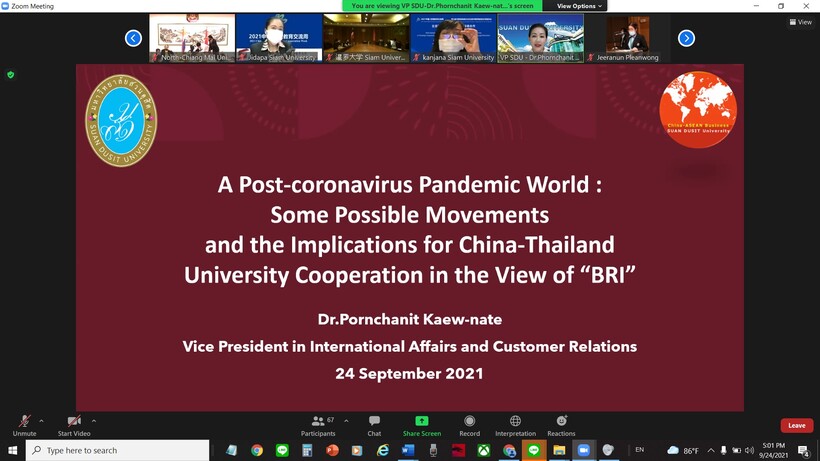Leave the meeting with red Leave button
The height and width of the screenshot is (461, 820).
point(796,425)
